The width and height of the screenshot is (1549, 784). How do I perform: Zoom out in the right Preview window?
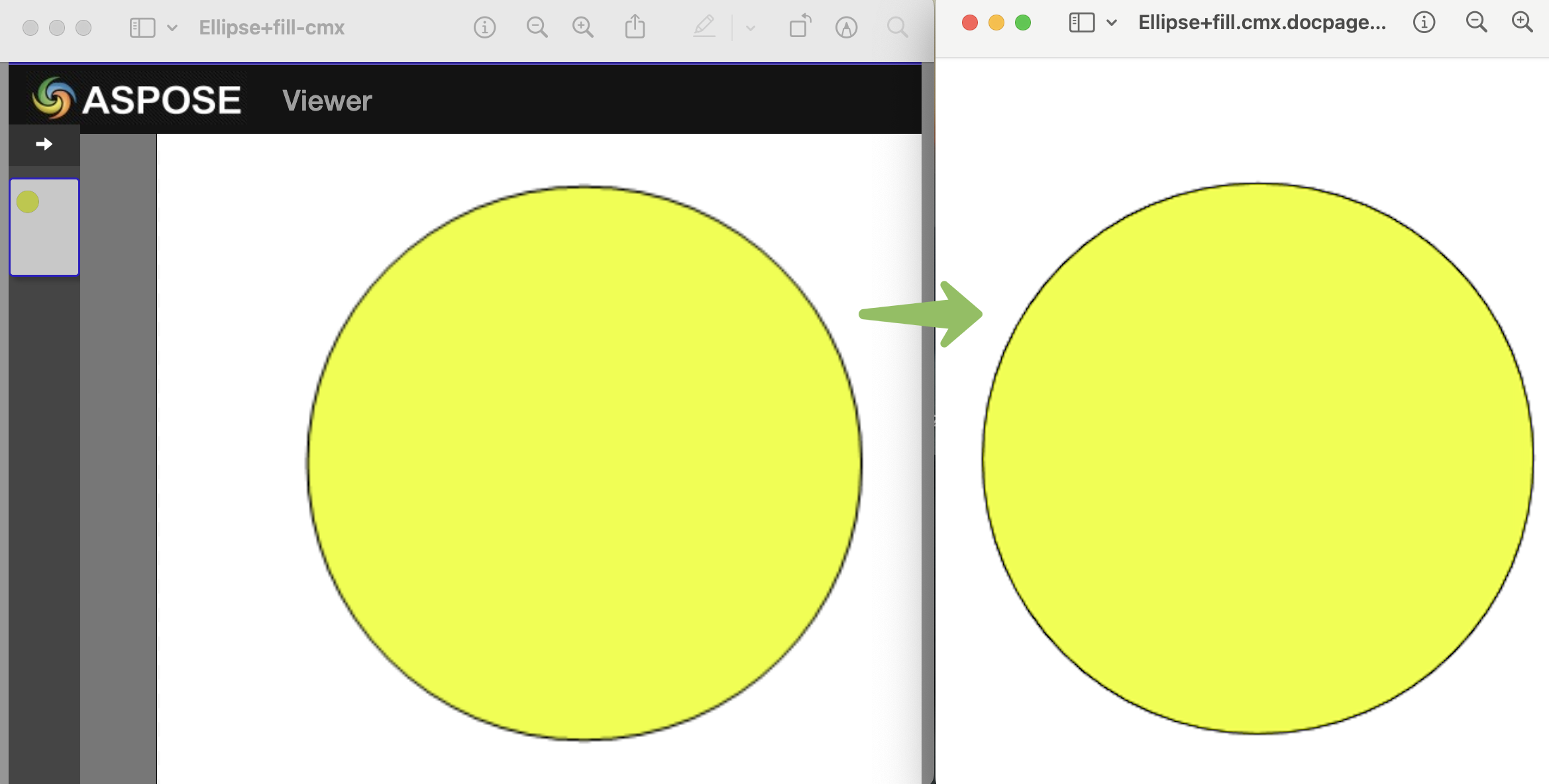click(x=1476, y=23)
